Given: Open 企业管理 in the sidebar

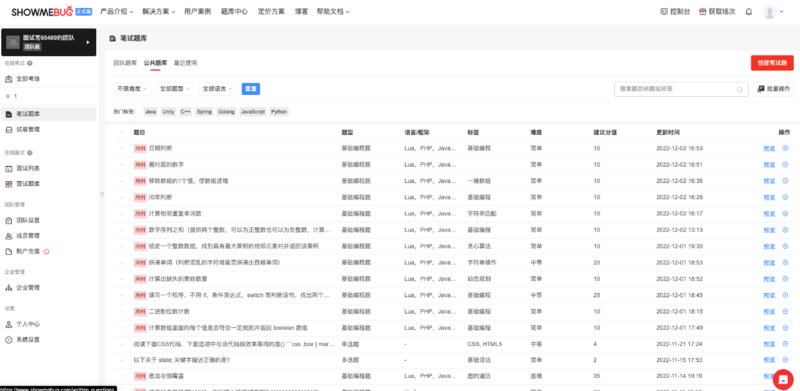Looking at the screenshot, I should [48, 287].
